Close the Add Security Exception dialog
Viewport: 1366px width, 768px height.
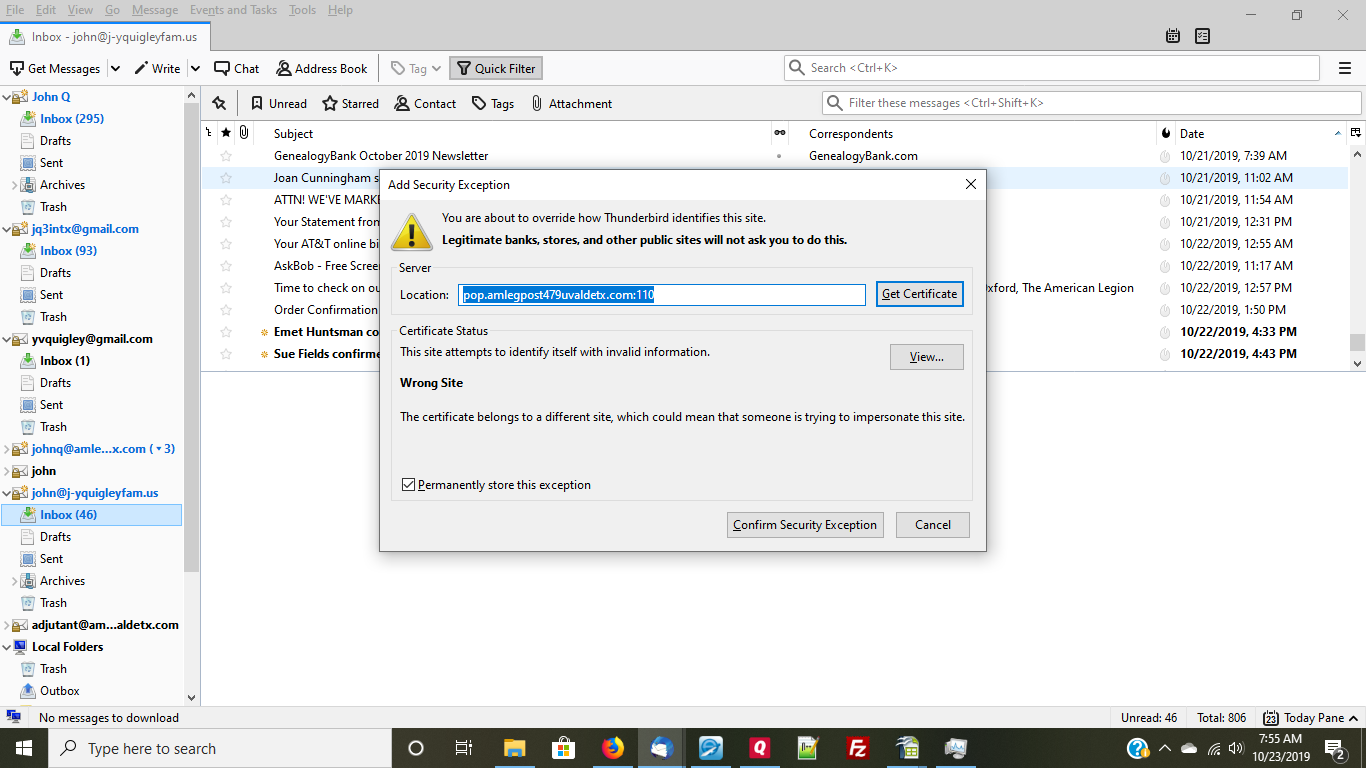pos(970,184)
